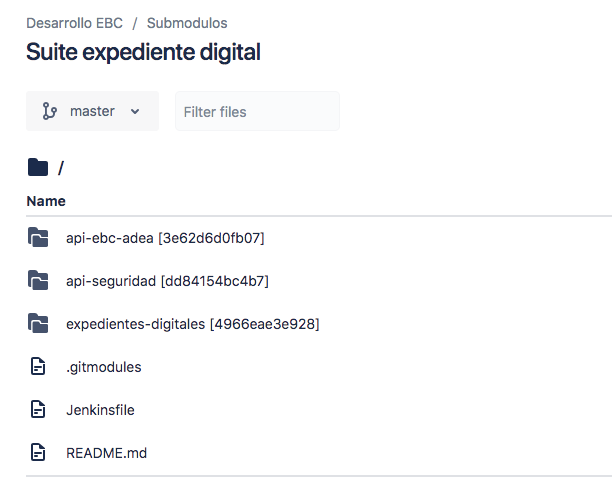This screenshot has height=478, width=612.
Task: Click the branch icon beside master
Action: (50, 111)
